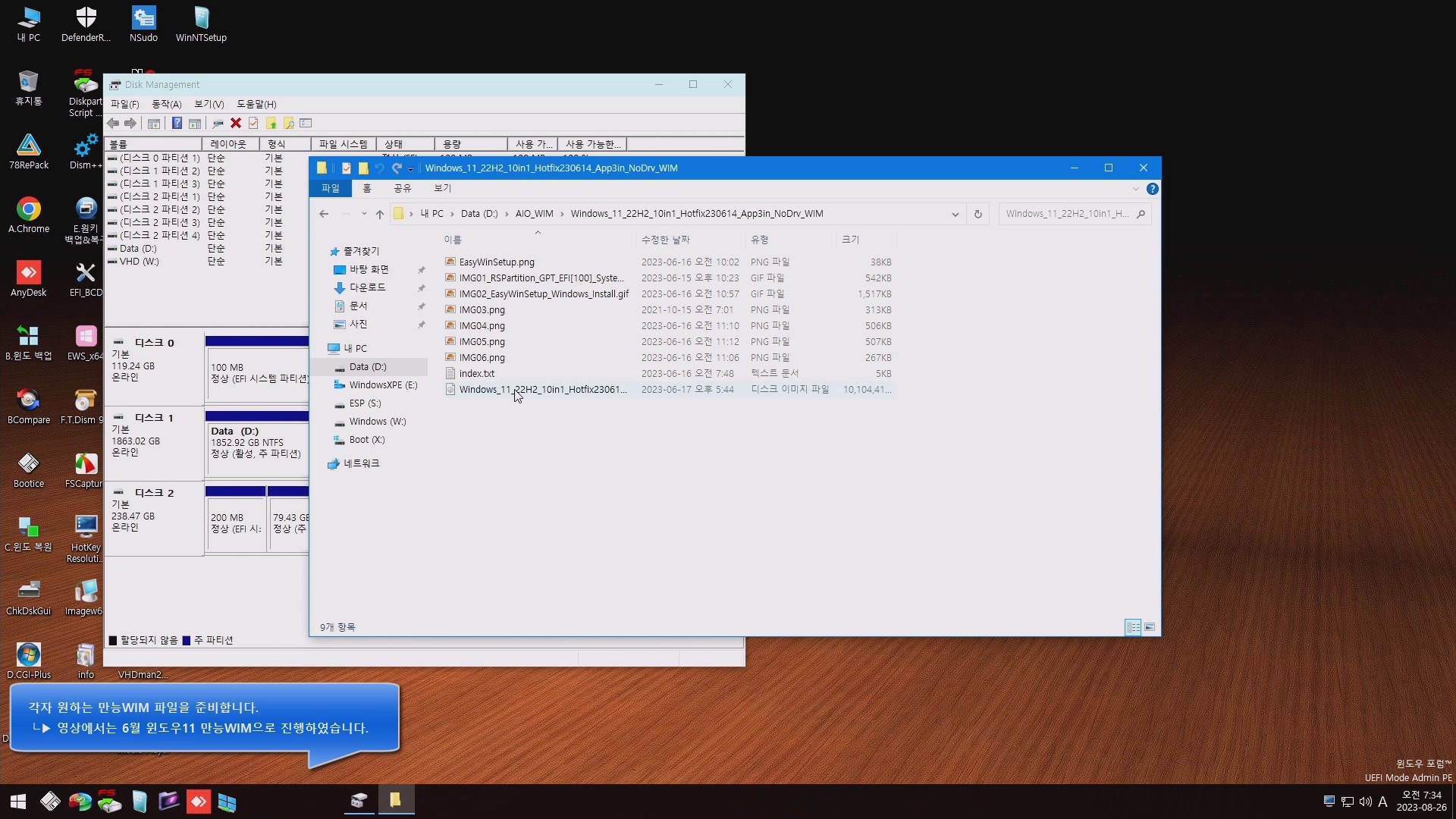The image size is (1456, 819).
Task: Click the red X delete icon in Disk Management toolbar
Action: tap(236, 123)
